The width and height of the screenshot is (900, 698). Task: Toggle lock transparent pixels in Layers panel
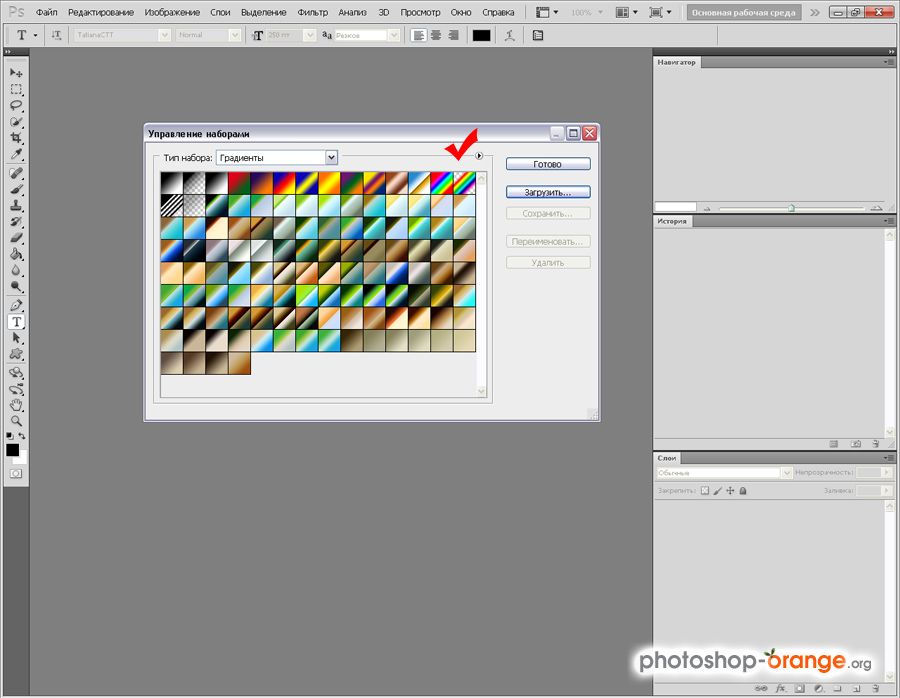click(x=705, y=491)
